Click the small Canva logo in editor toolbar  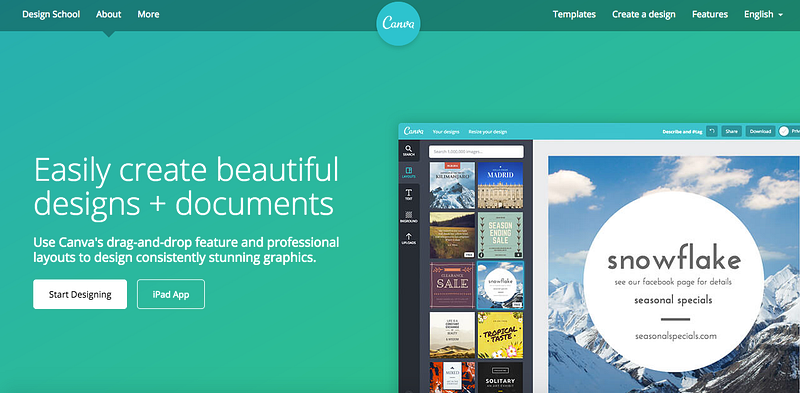click(x=413, y=131)
